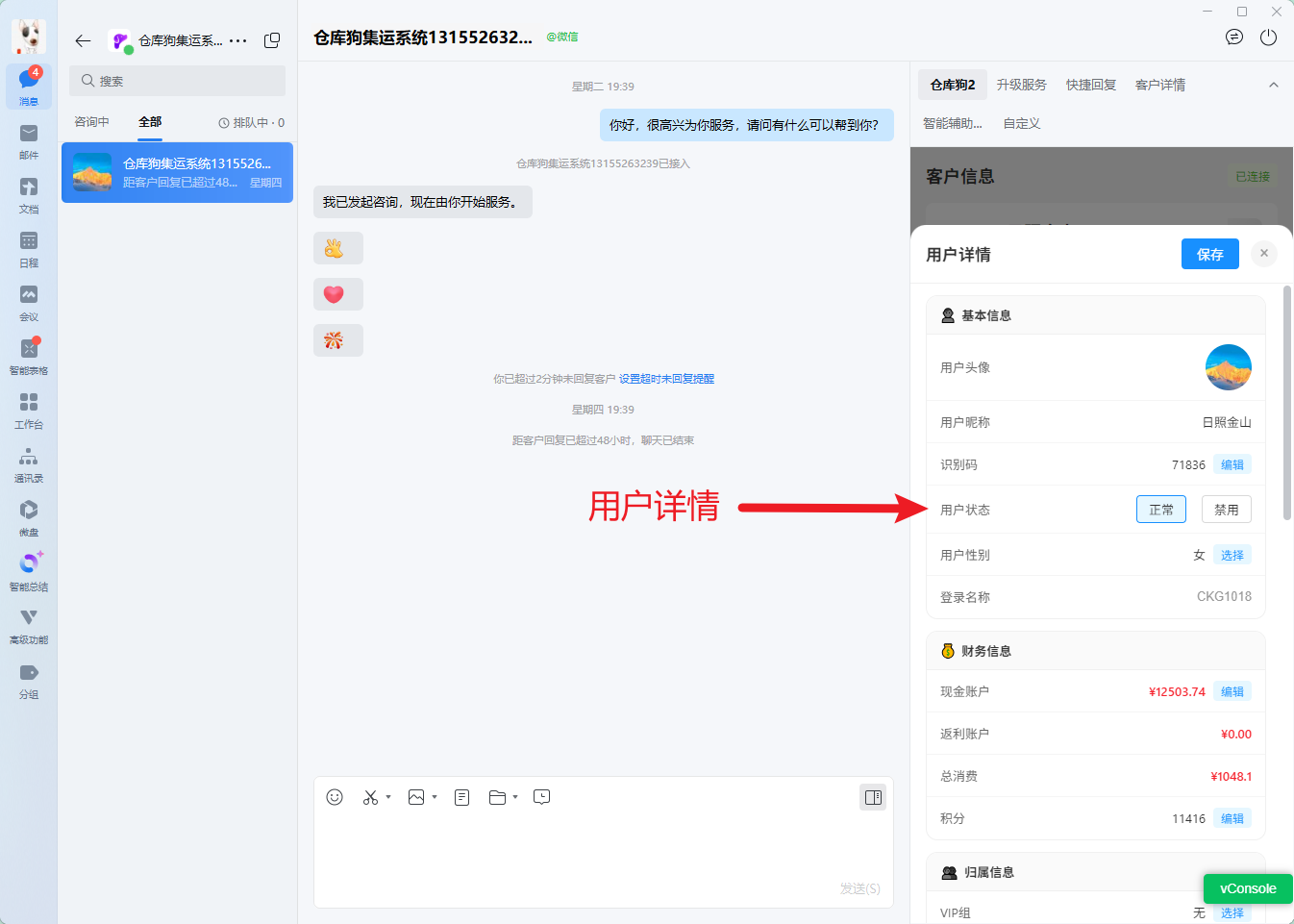1294x924 pixels.
Task: Switch to the 快捷回复 tab
Action: pyautogui.click(x=1091, y=85)
